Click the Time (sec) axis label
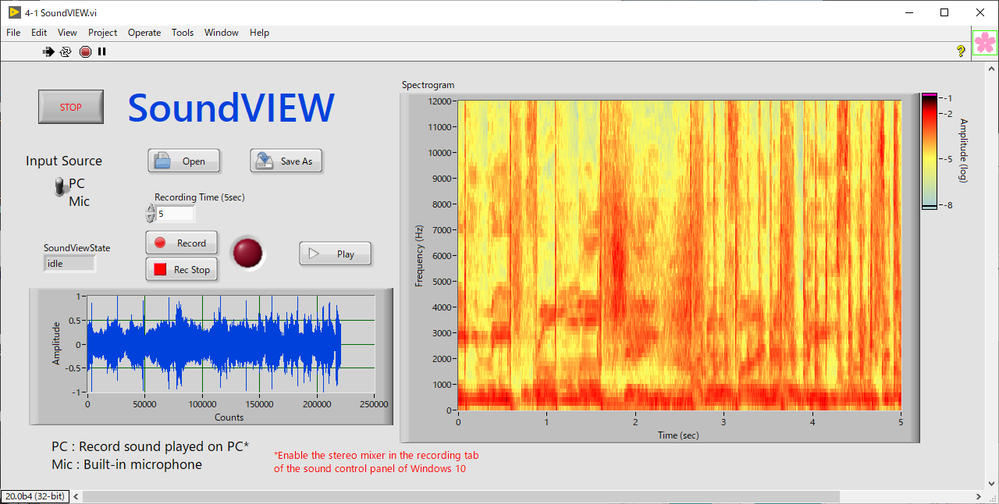 click(x=679, y=435)
